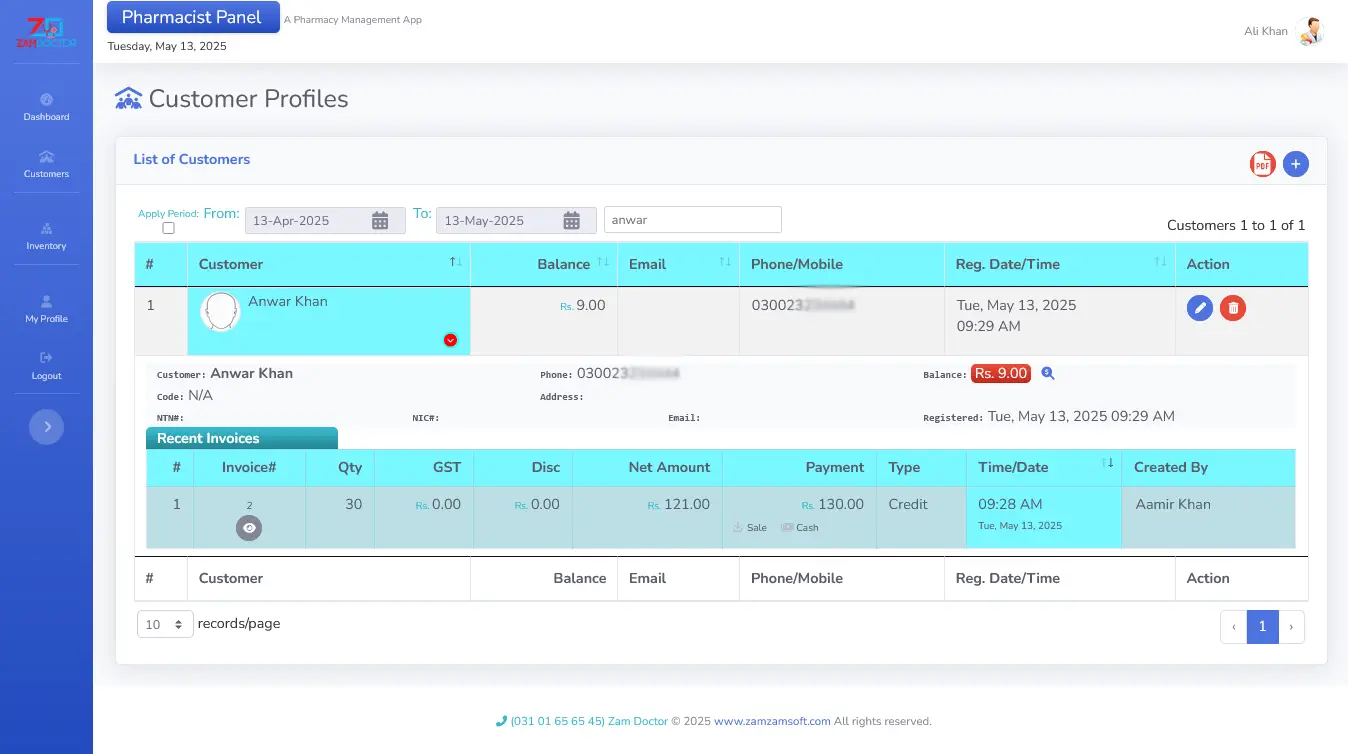Open calendar picker for From date
This screenshot has width=1348, height=754.
(380, 221)
